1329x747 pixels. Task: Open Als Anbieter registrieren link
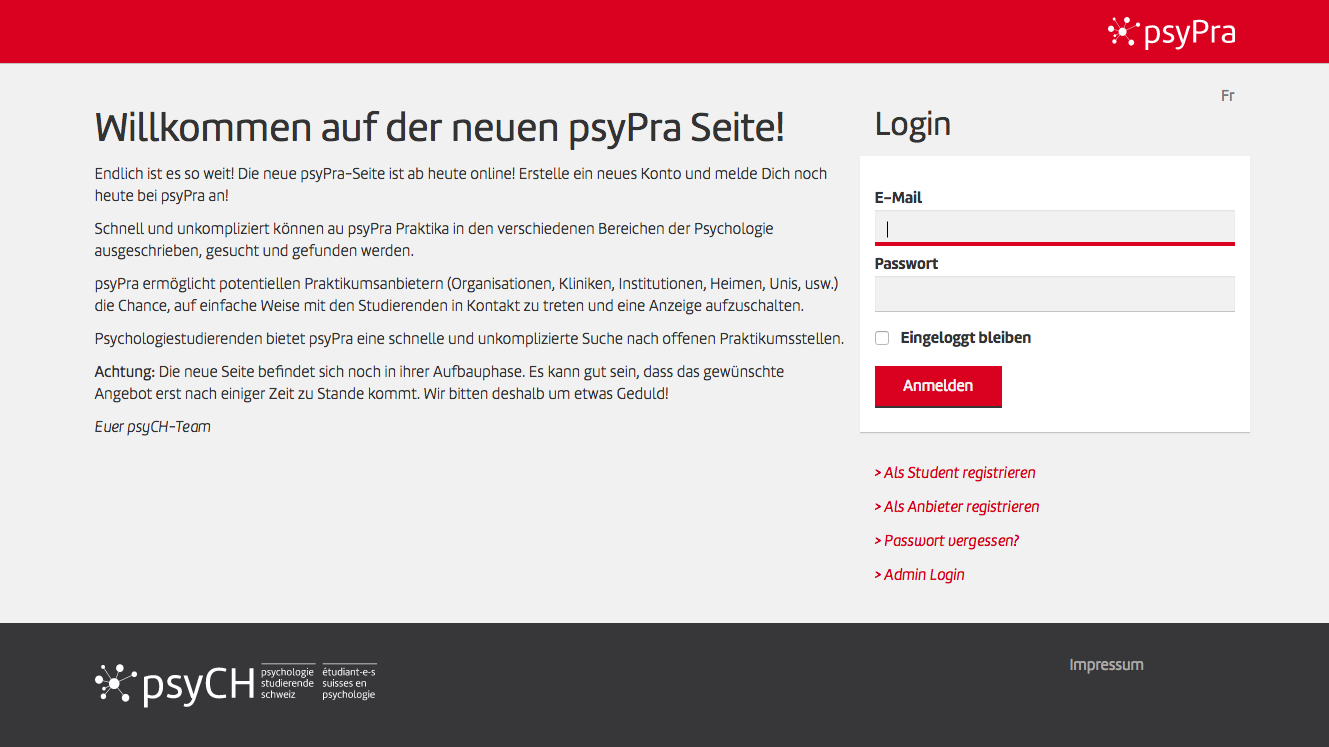tap(957, 507)
